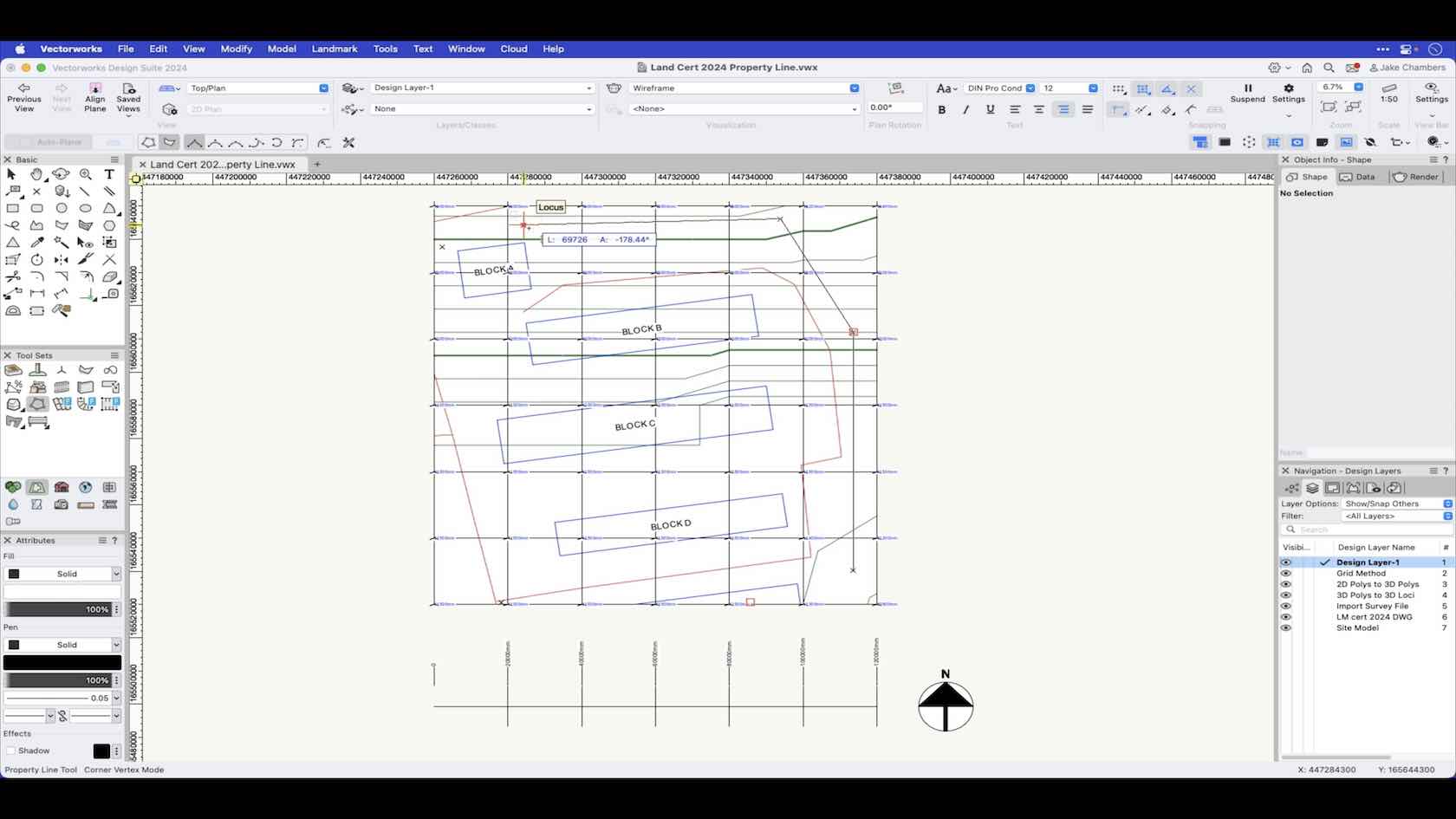This screenshot has width=1456, height=819.
Task: Hide the Site Model layer
Action: 1286,628
